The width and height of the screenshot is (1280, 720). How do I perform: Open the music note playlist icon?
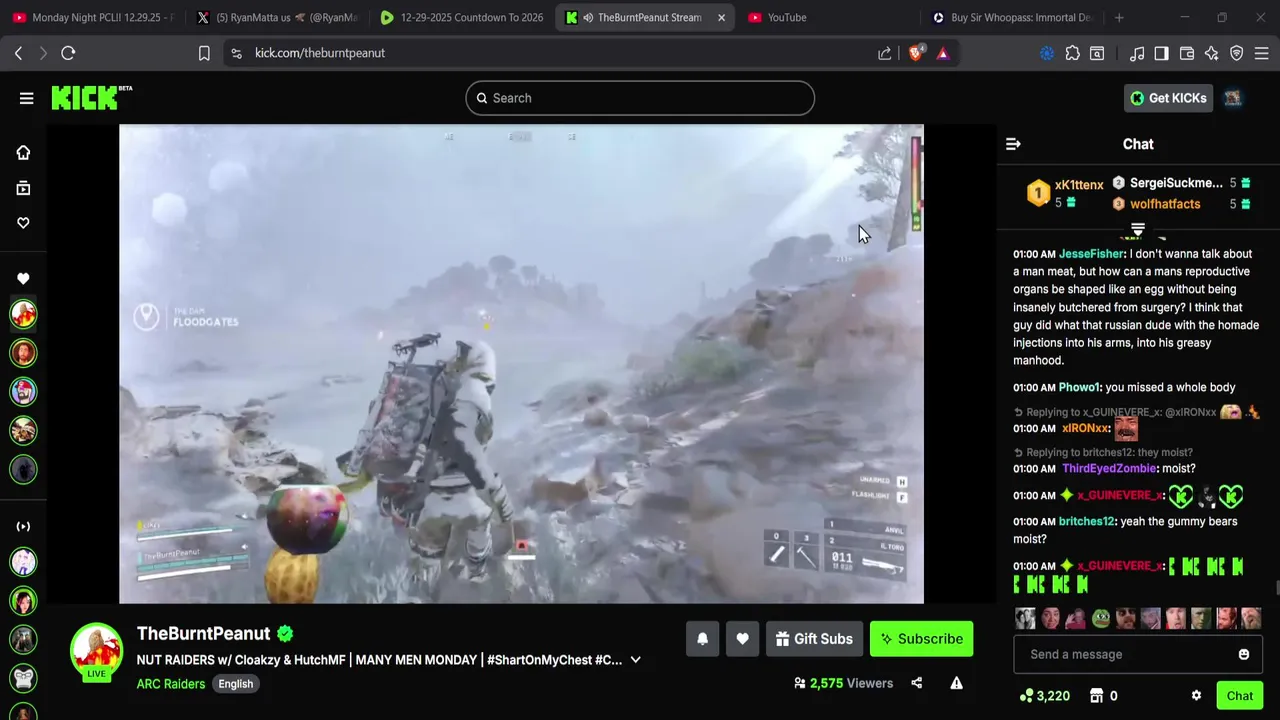click(1137, 53)
